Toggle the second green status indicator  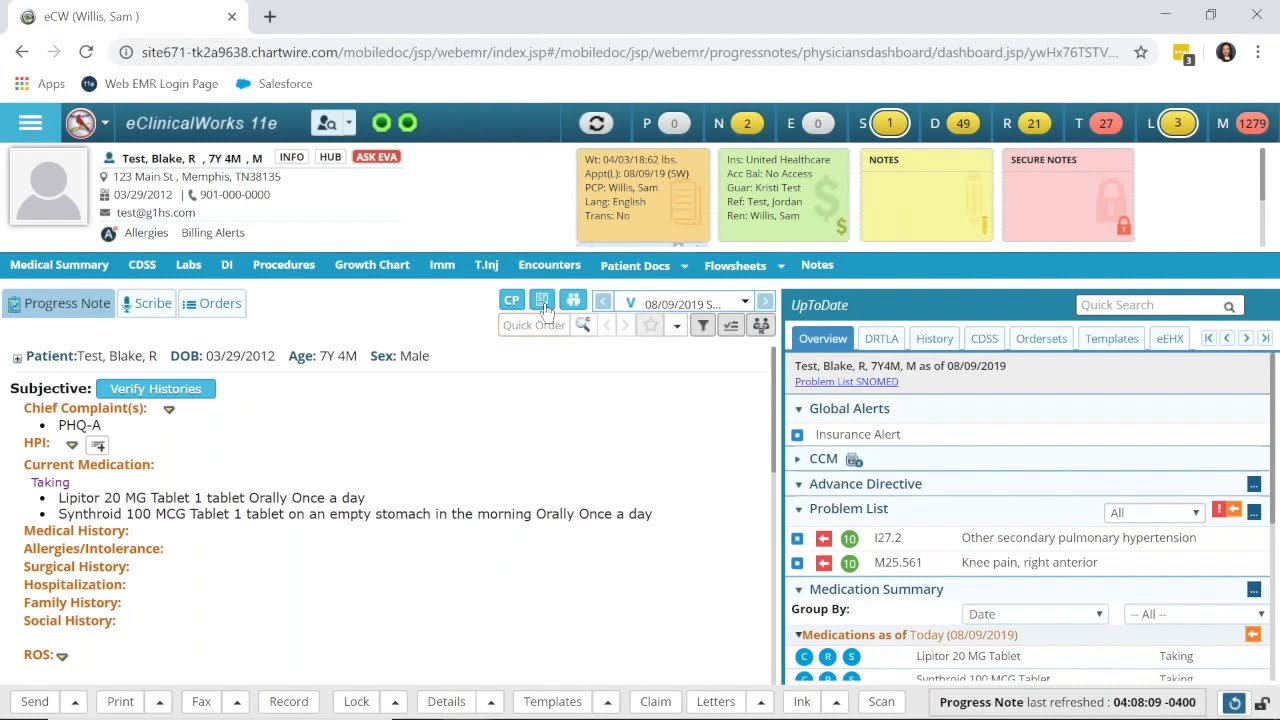click(407, 123)
